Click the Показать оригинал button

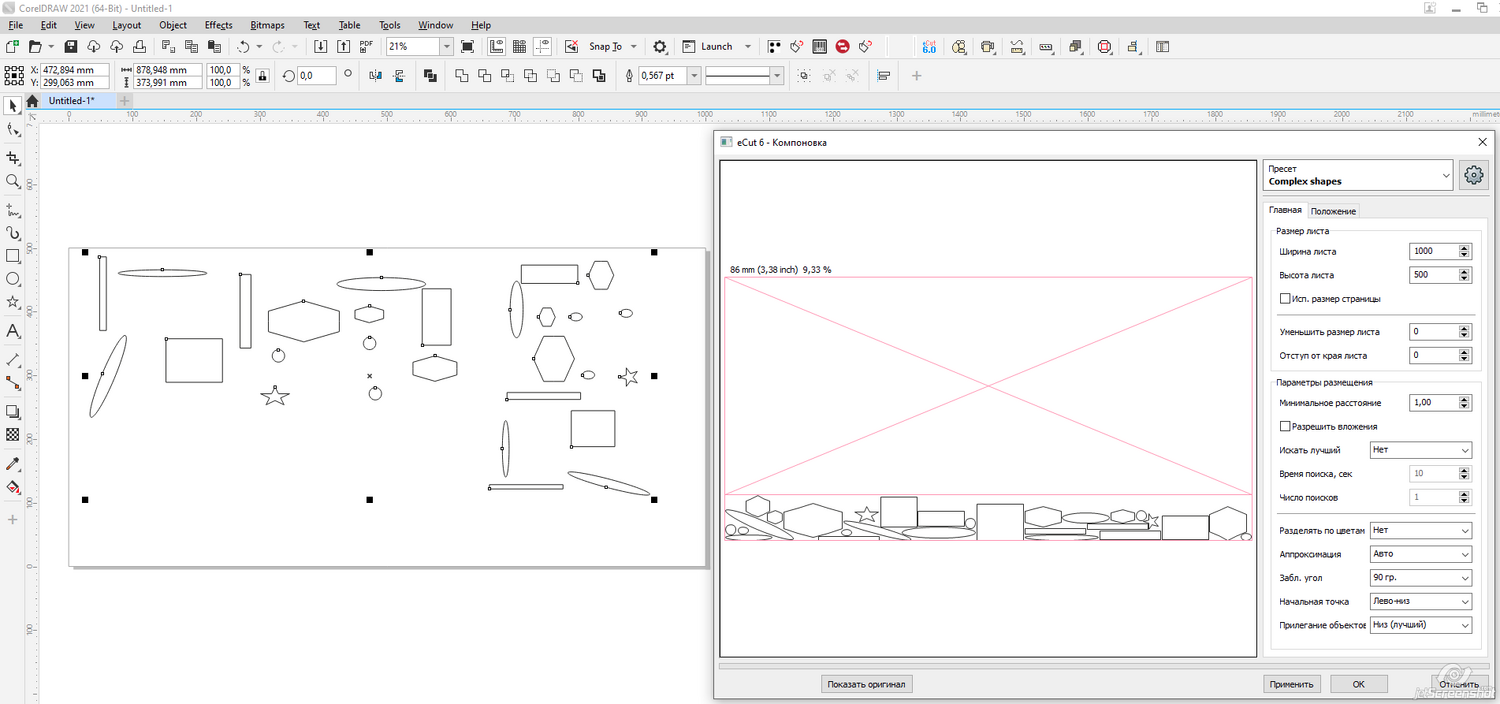pos(867,684)
